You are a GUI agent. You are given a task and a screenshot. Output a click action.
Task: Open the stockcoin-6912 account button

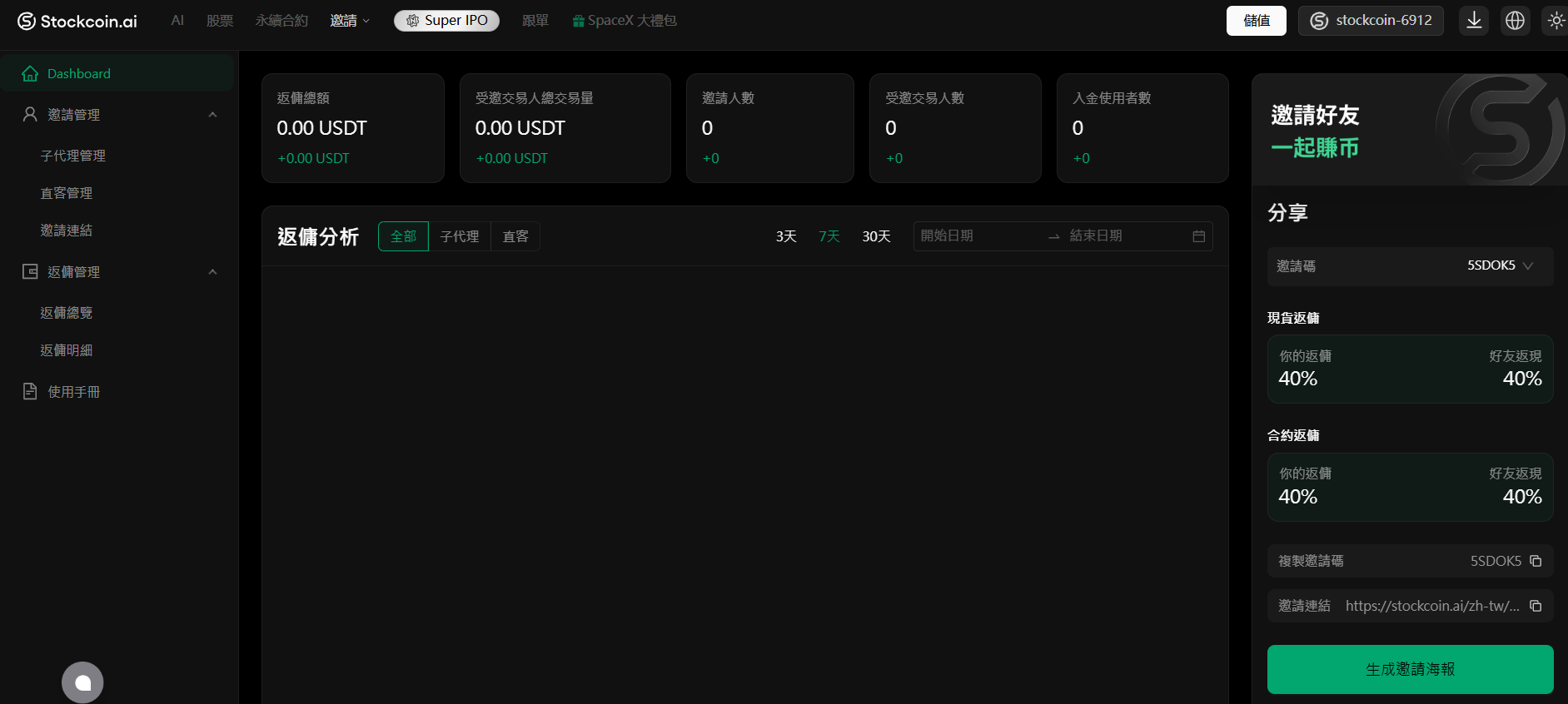point(1371,21)
